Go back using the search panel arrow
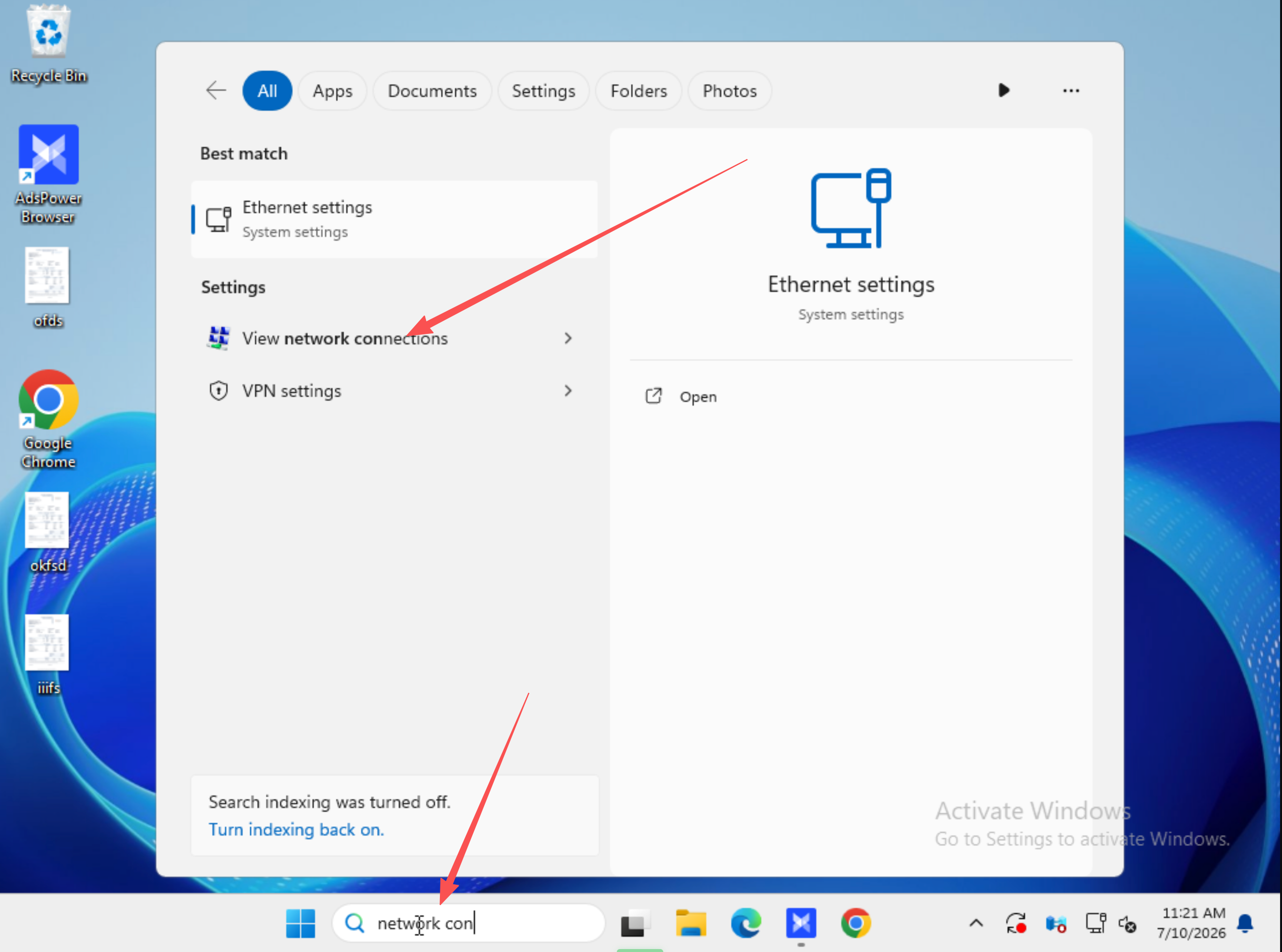The height and width of the screenshot is (952, 1282). coord(216,90)
